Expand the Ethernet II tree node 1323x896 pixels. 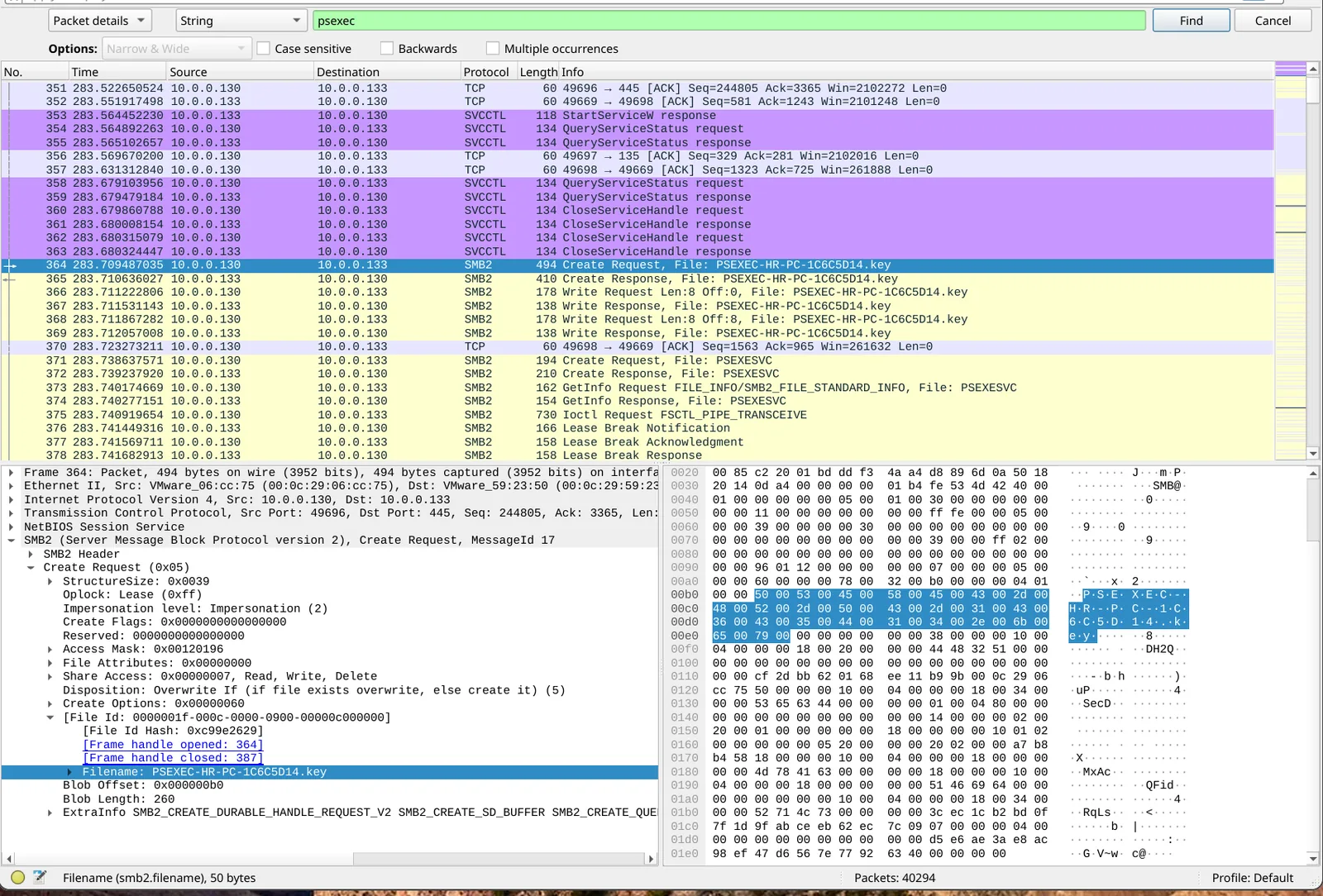point(12,486)
